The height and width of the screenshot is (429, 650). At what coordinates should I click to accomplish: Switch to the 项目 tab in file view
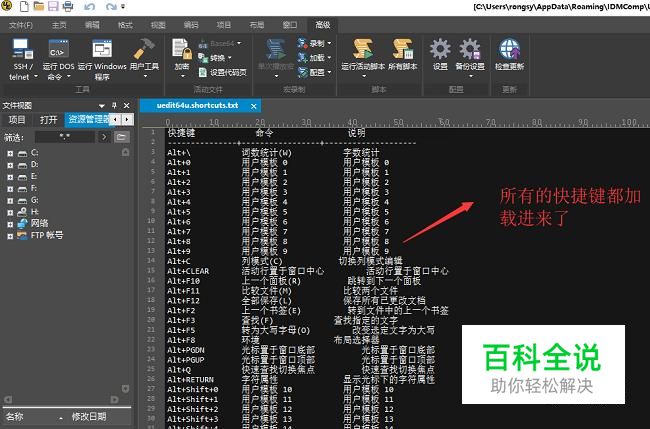(17, 120)
